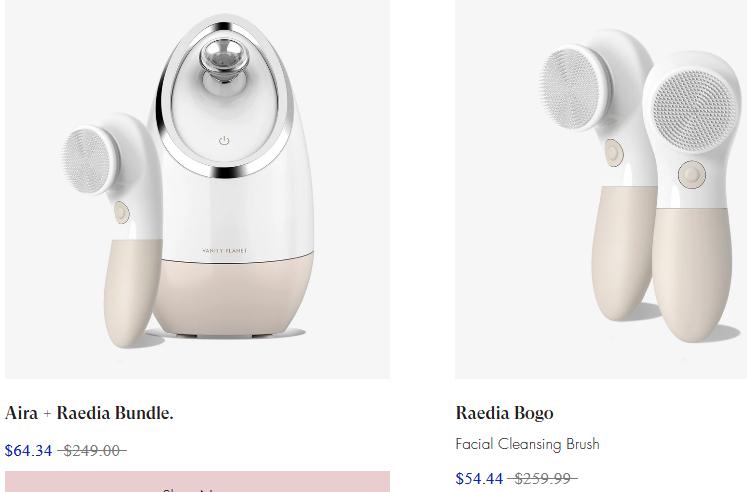Click the power icon on the steamer

[x=224, y=141]
